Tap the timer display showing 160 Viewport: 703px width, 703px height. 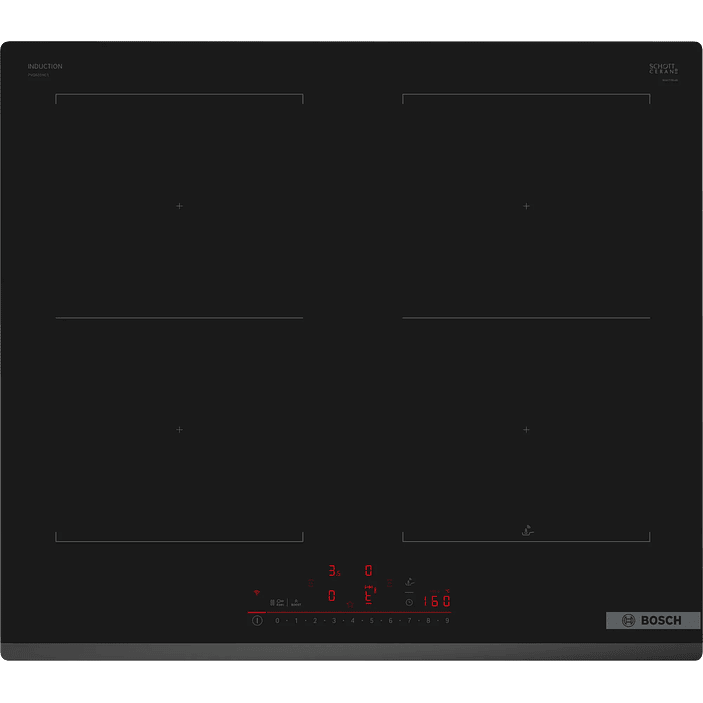[x=436, y=601]
